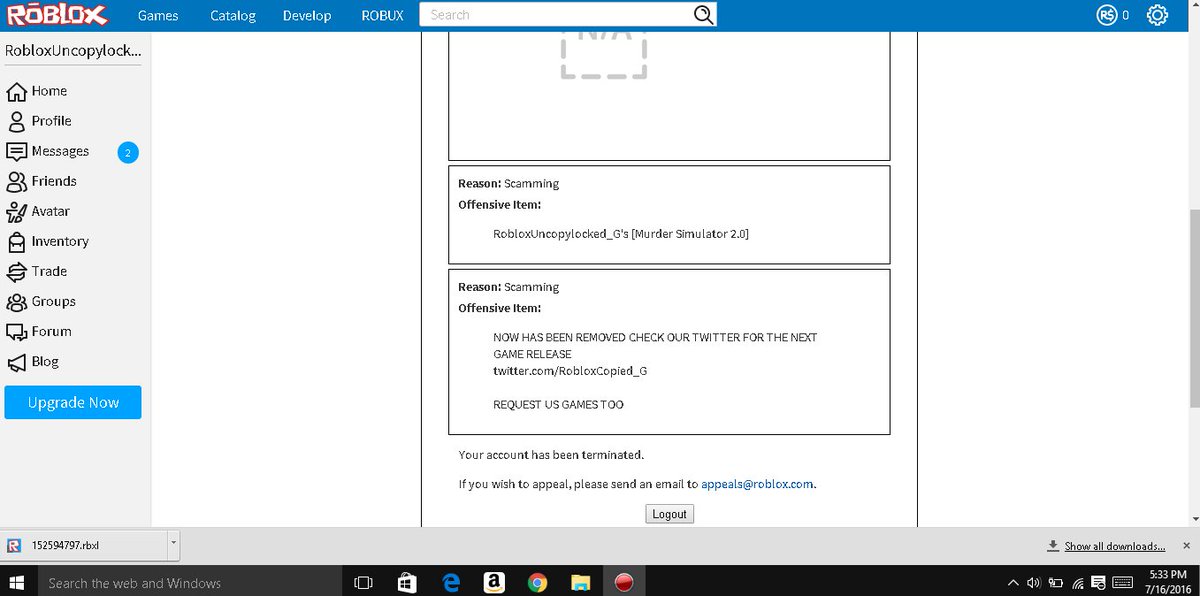The image size is (1200, 596).
Task: Click Show all downloads link
Action: [x=1114, y=546]
